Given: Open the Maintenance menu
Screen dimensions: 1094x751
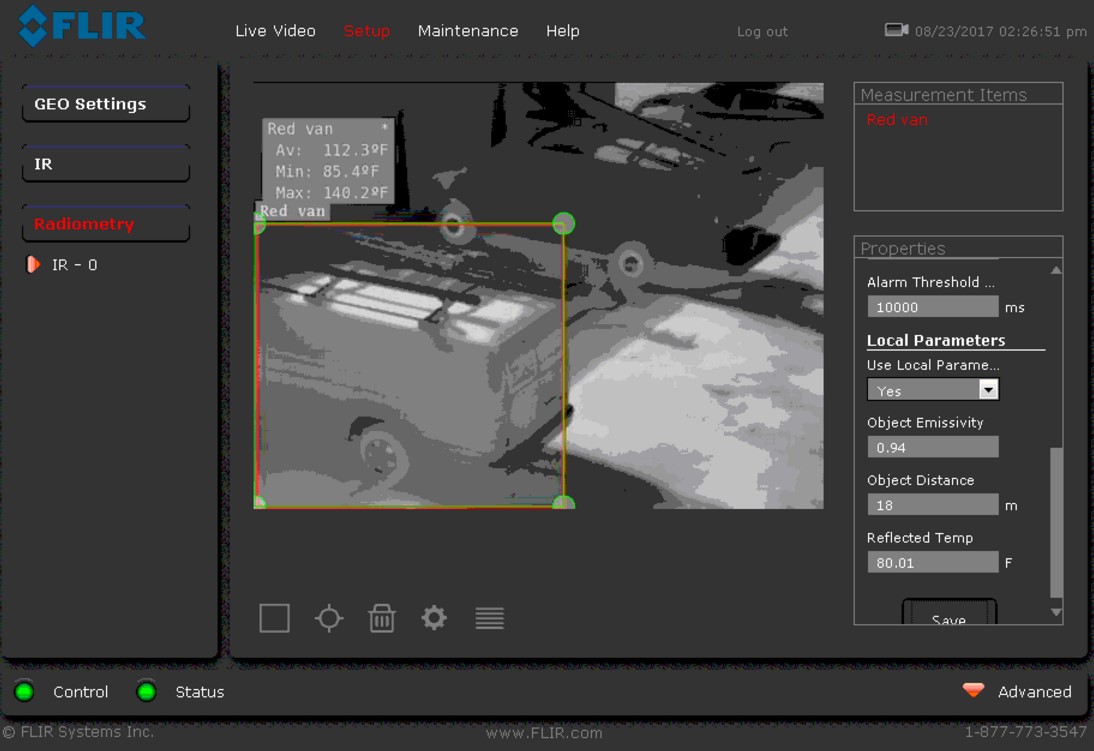Looking at the screenshot, I should (468, 31).
